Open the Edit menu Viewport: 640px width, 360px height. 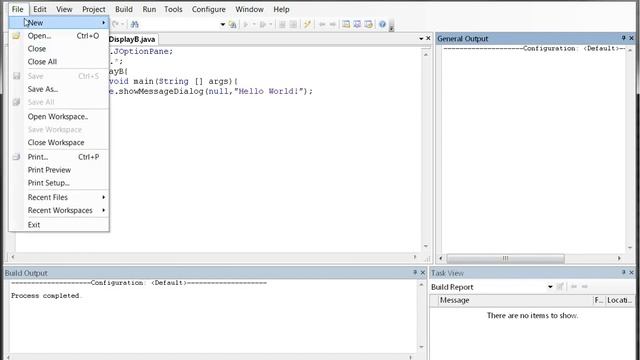pyautogui.click(x=40, y=9)
